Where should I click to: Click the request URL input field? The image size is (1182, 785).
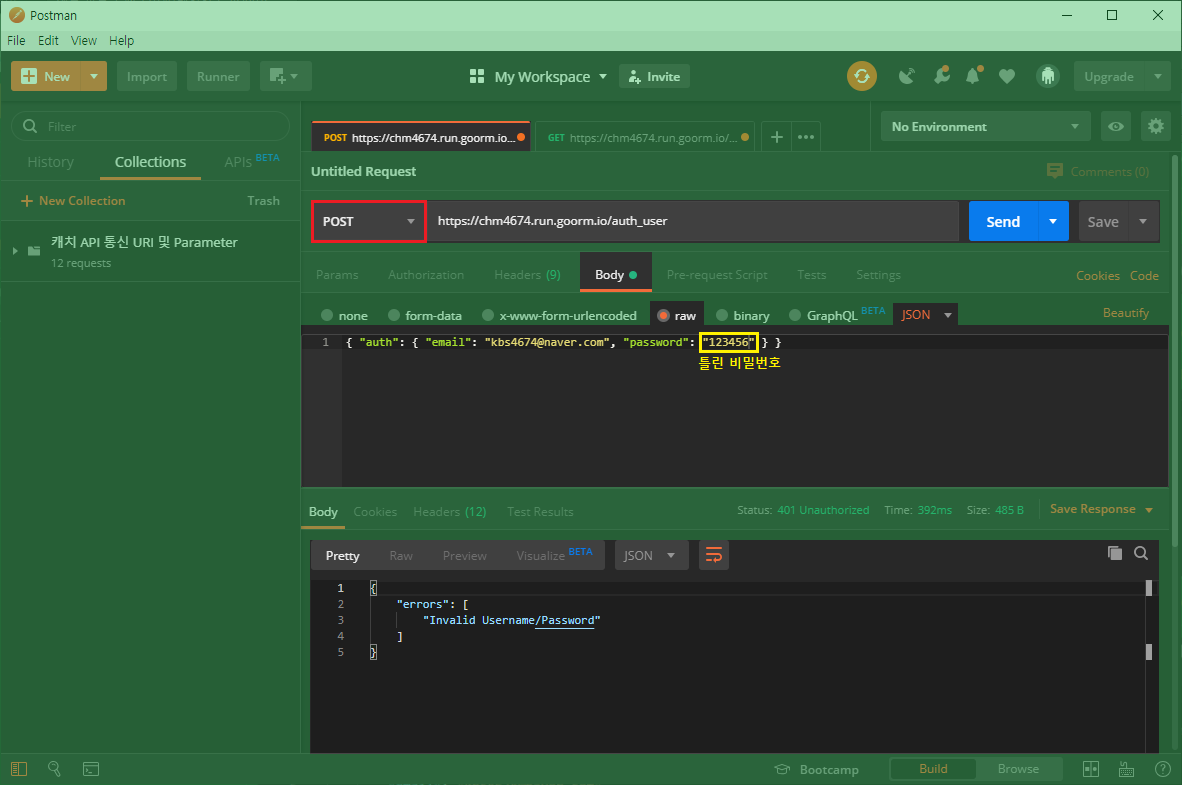(x=693, y=221)
